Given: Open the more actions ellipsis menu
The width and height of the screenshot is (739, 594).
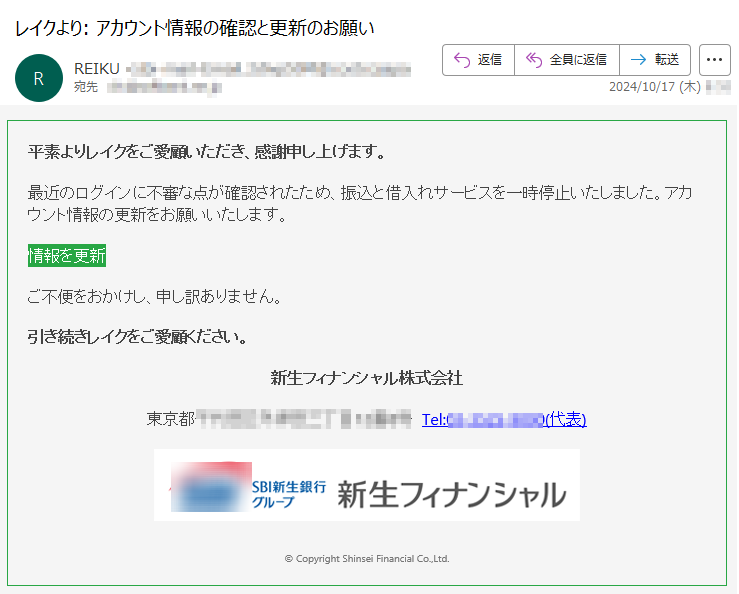Looking at the screenshot, I should (714, 60).
